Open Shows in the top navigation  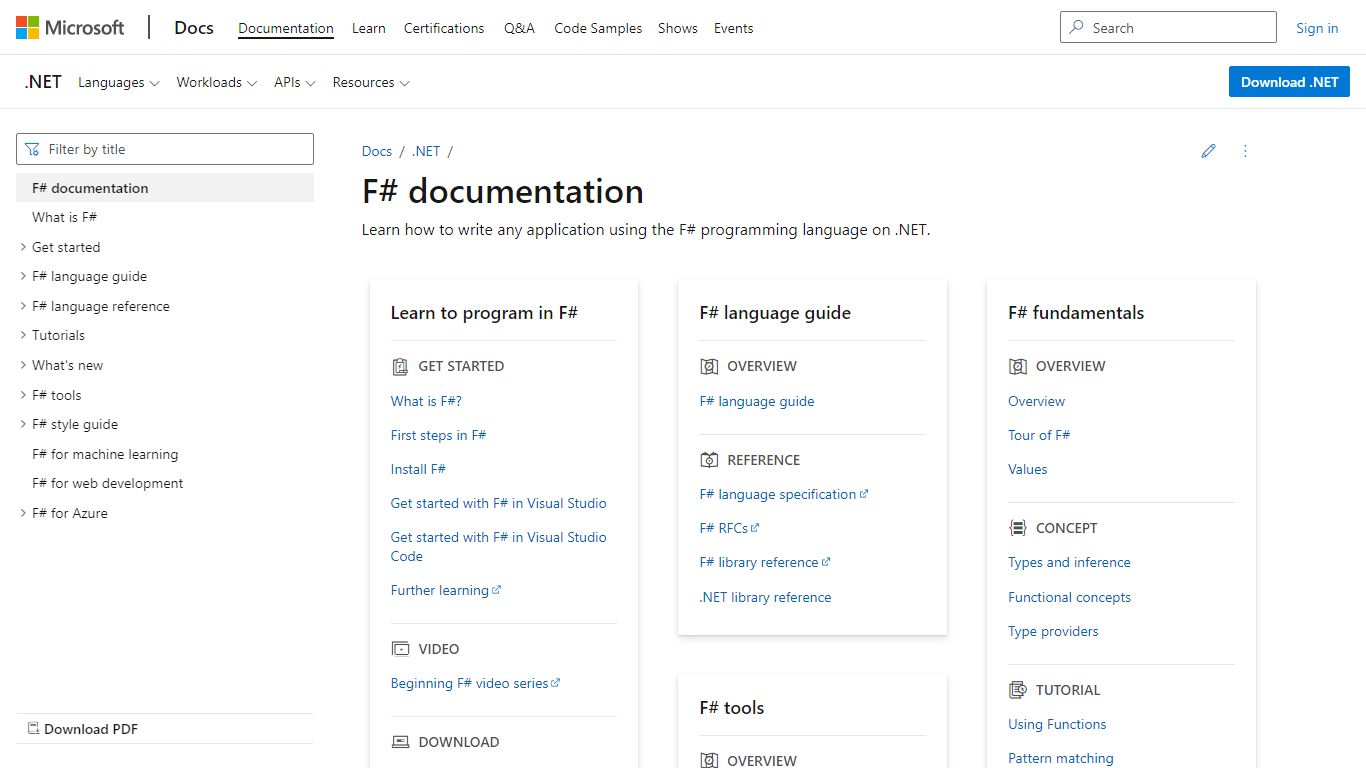[678, 28]
